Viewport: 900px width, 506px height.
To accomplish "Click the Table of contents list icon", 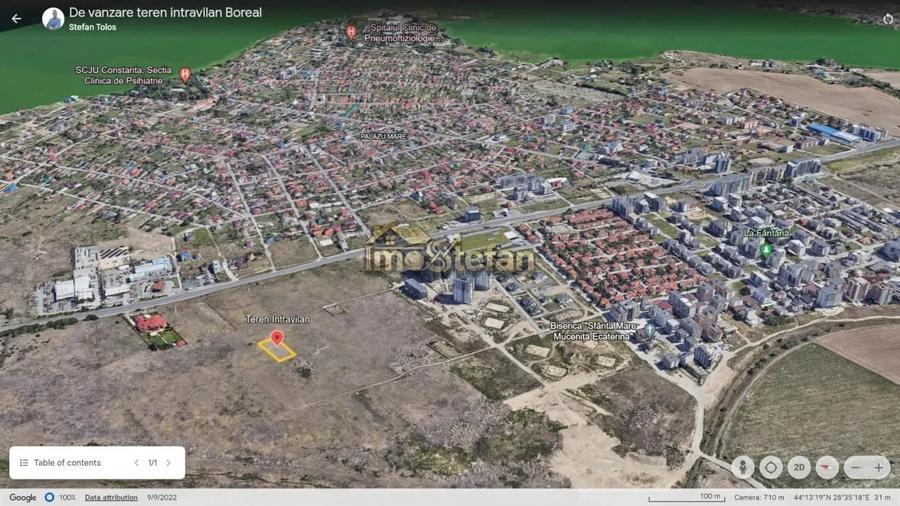I will click(24, 462).
